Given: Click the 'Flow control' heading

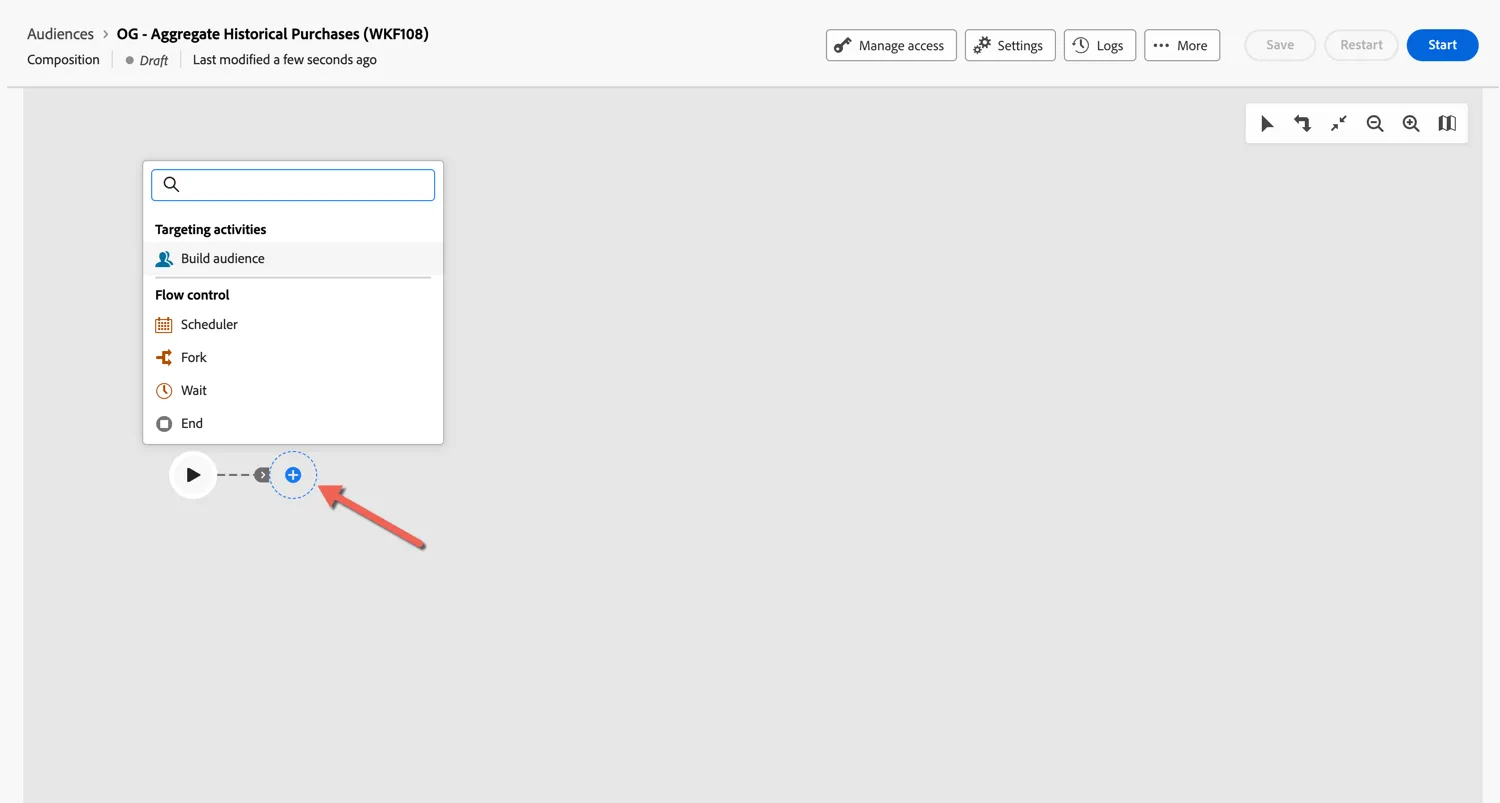Looking at the screenshot, I should point(192,295).
